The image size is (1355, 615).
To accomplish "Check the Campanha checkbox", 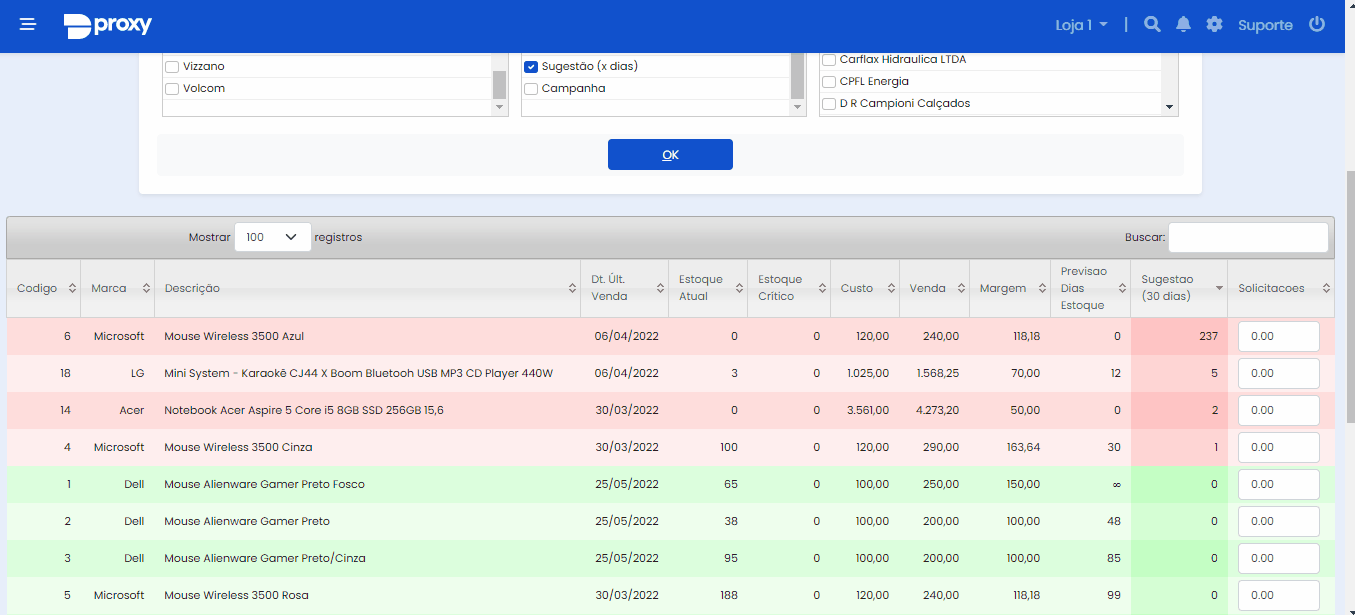I will pos(531,89).
